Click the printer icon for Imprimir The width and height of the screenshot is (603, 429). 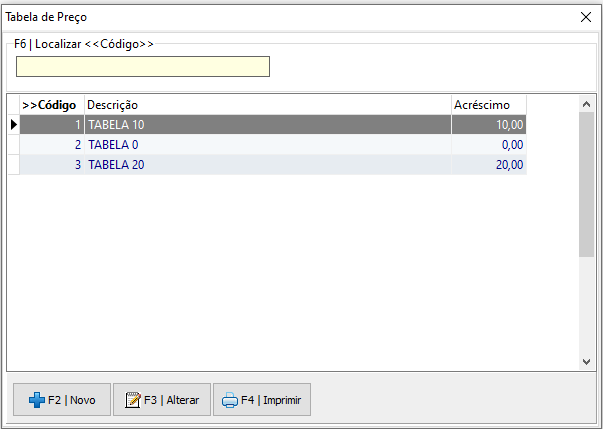[x=229, y=400]
